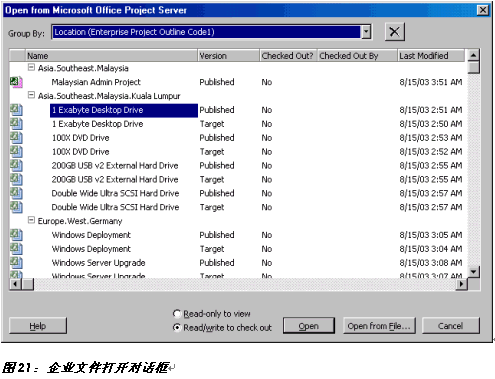Image resolution: width=495 pixels, height=379 pixels.
Task: Click the horizontal scrollbar right arrow
Action: [x=462, y=284]
